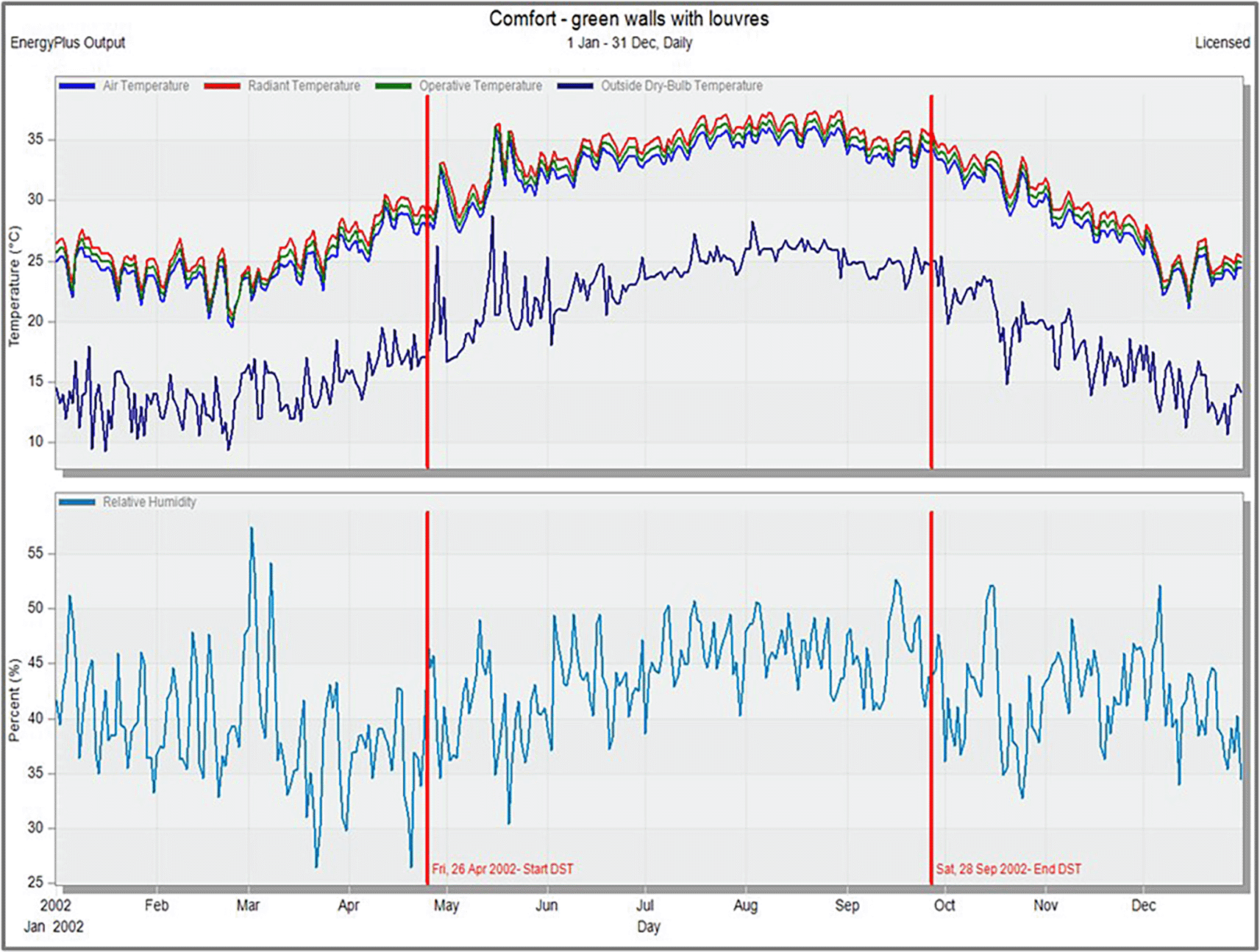This screenshot has width=1260, height=952.
Task: Click the chart title 'Comfort - green walls with louvres'
Action: pos(629,18)
